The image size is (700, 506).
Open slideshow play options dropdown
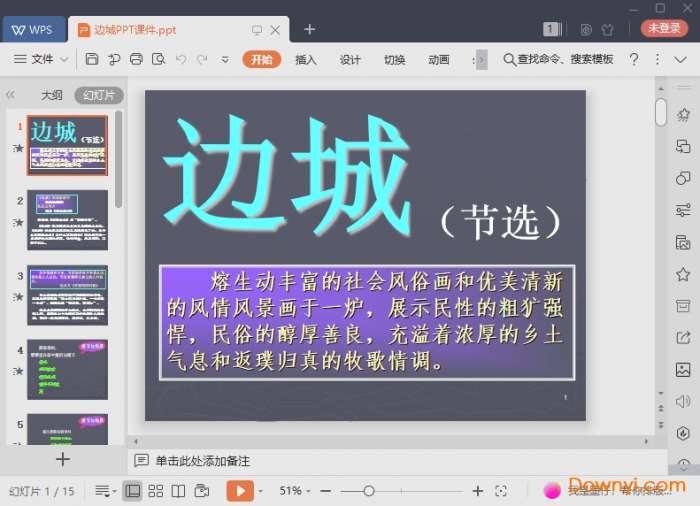pos(261,491)
